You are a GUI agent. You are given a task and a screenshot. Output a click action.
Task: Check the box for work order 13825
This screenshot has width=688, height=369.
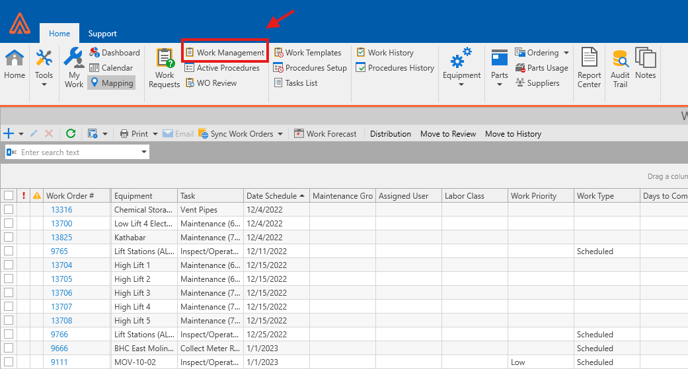coord(8,237)
